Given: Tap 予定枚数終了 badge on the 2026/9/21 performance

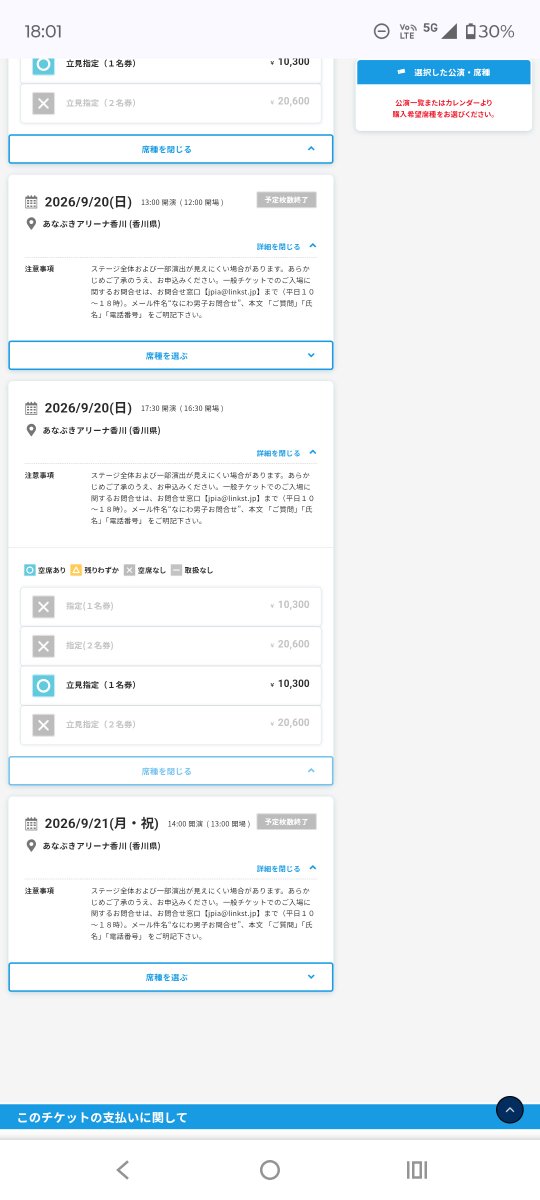Looking at the screenshot, I should tap(286, 822).
